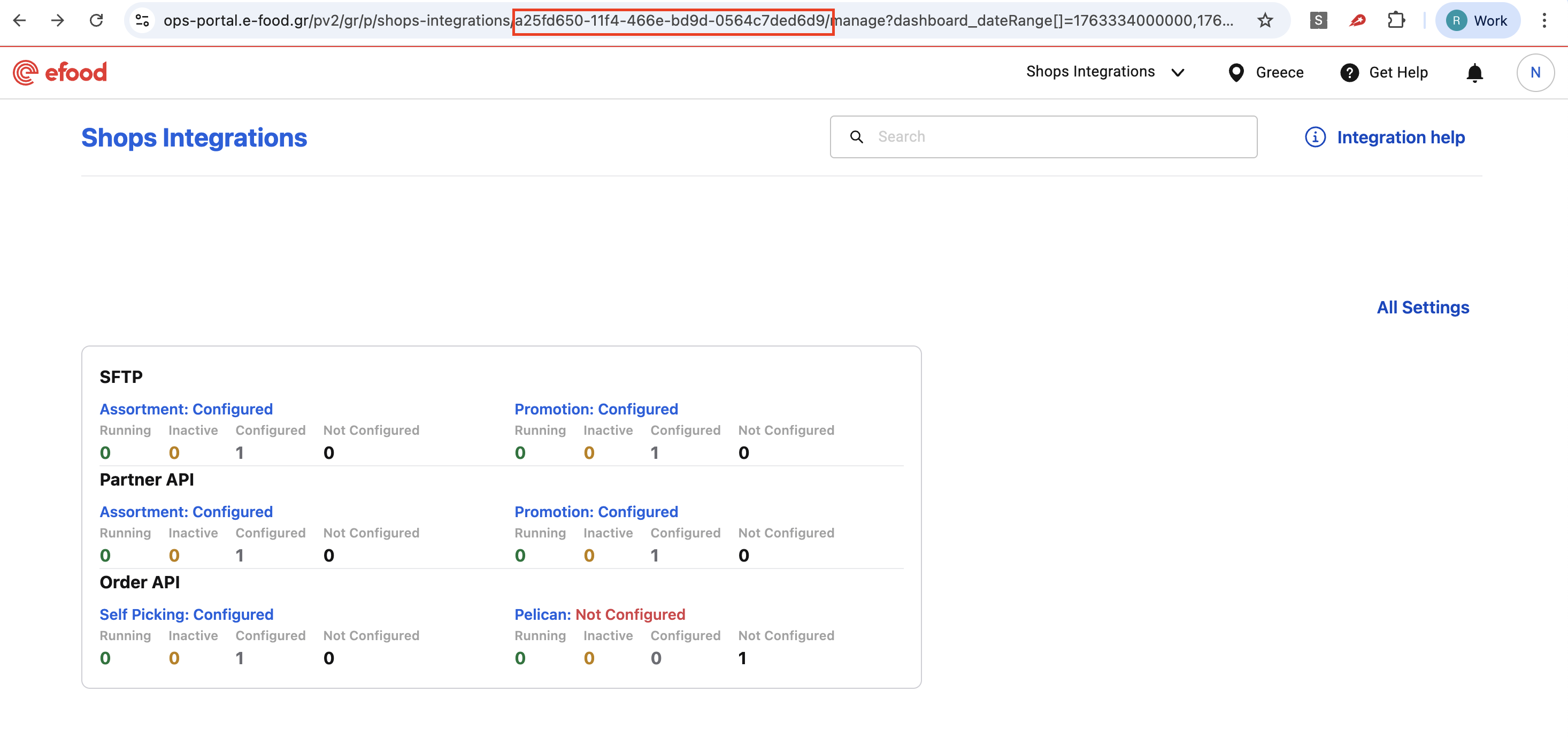
Task: Open the Work profile switcher
Action: click(x=1477, y=21)
